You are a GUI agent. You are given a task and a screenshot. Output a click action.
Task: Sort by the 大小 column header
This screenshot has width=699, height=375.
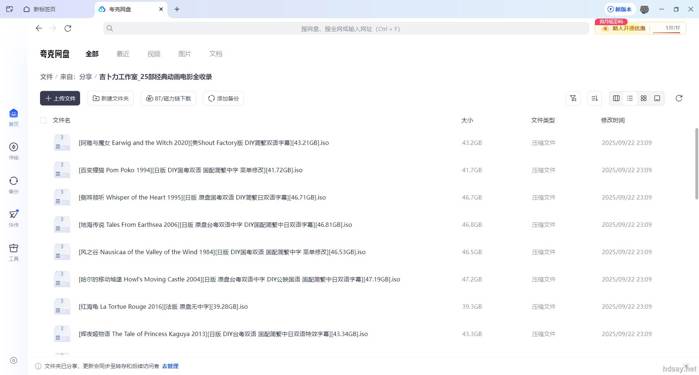(467, 120)
